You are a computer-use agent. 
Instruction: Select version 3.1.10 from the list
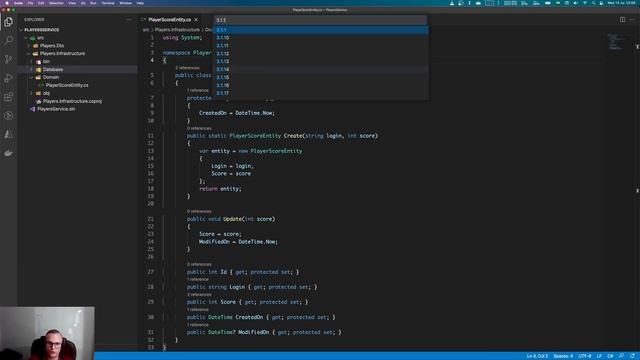pyautogui.click(x=321, y=38)
